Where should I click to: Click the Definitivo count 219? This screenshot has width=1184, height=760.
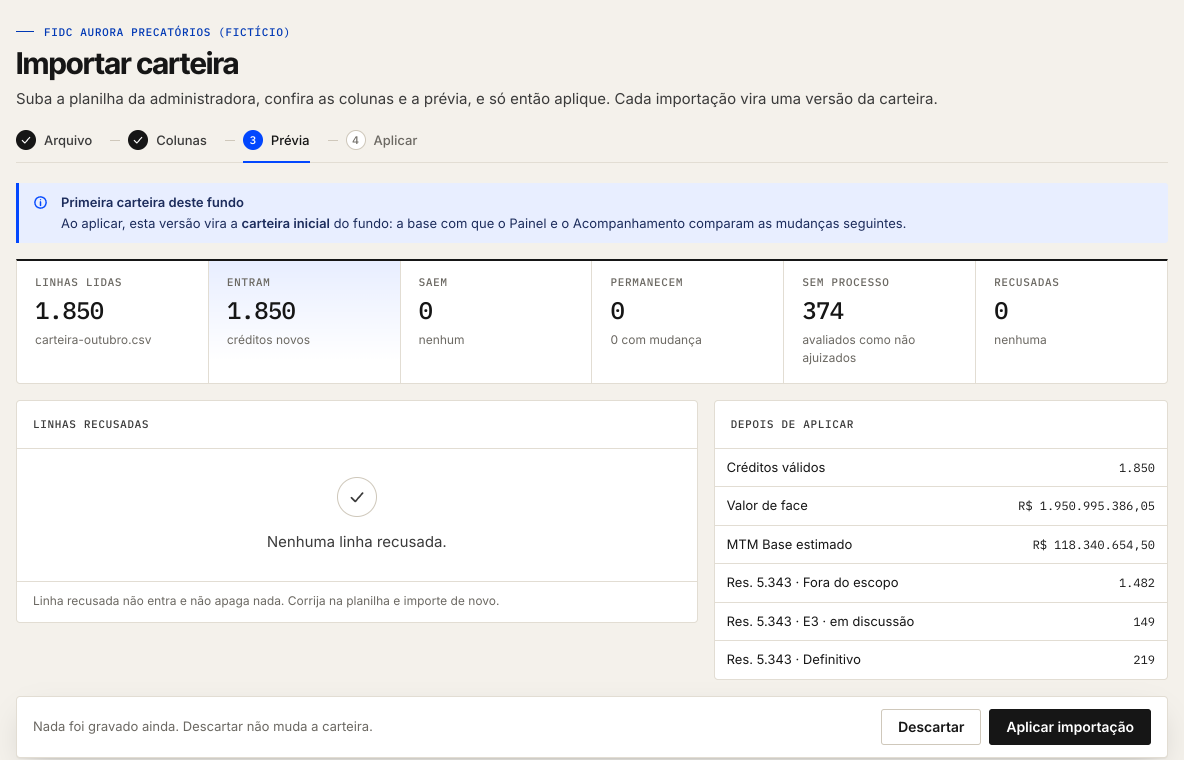(x=1144, y=660)
